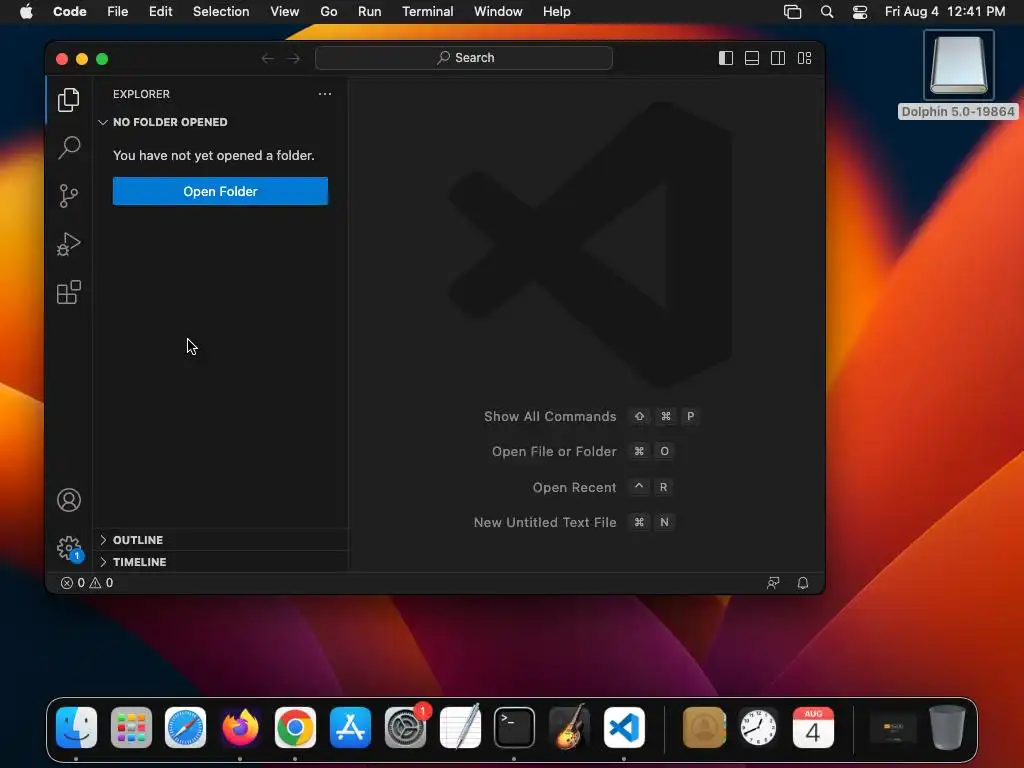Click the errors count in status bar

pos(72,583)
